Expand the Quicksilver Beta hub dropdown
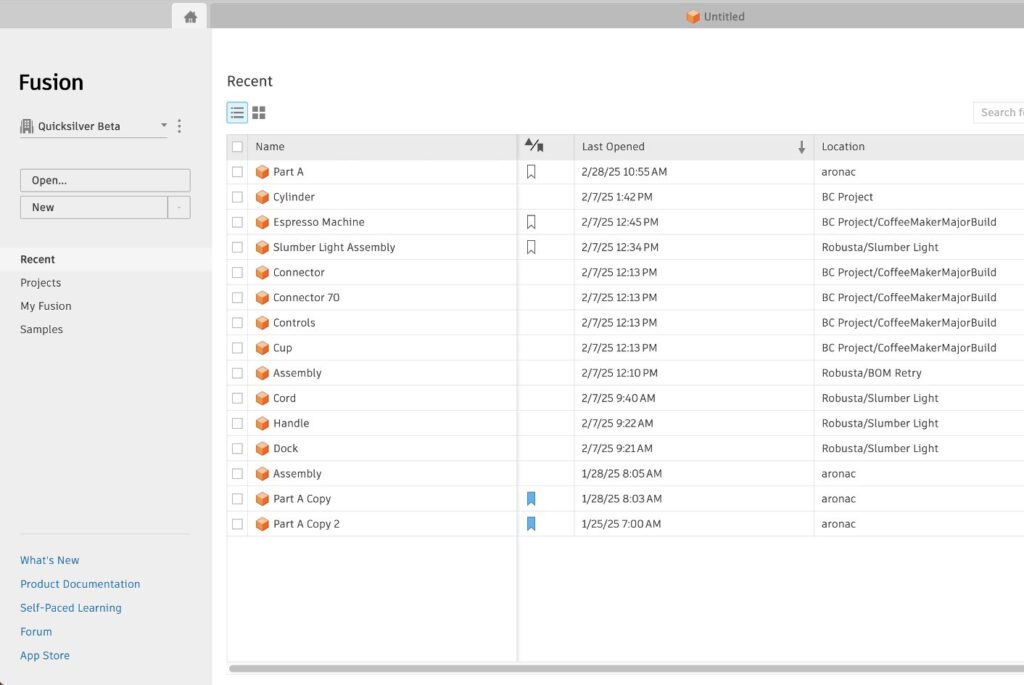This screenshot has width=1024, height=685. (x=164, y=125)
